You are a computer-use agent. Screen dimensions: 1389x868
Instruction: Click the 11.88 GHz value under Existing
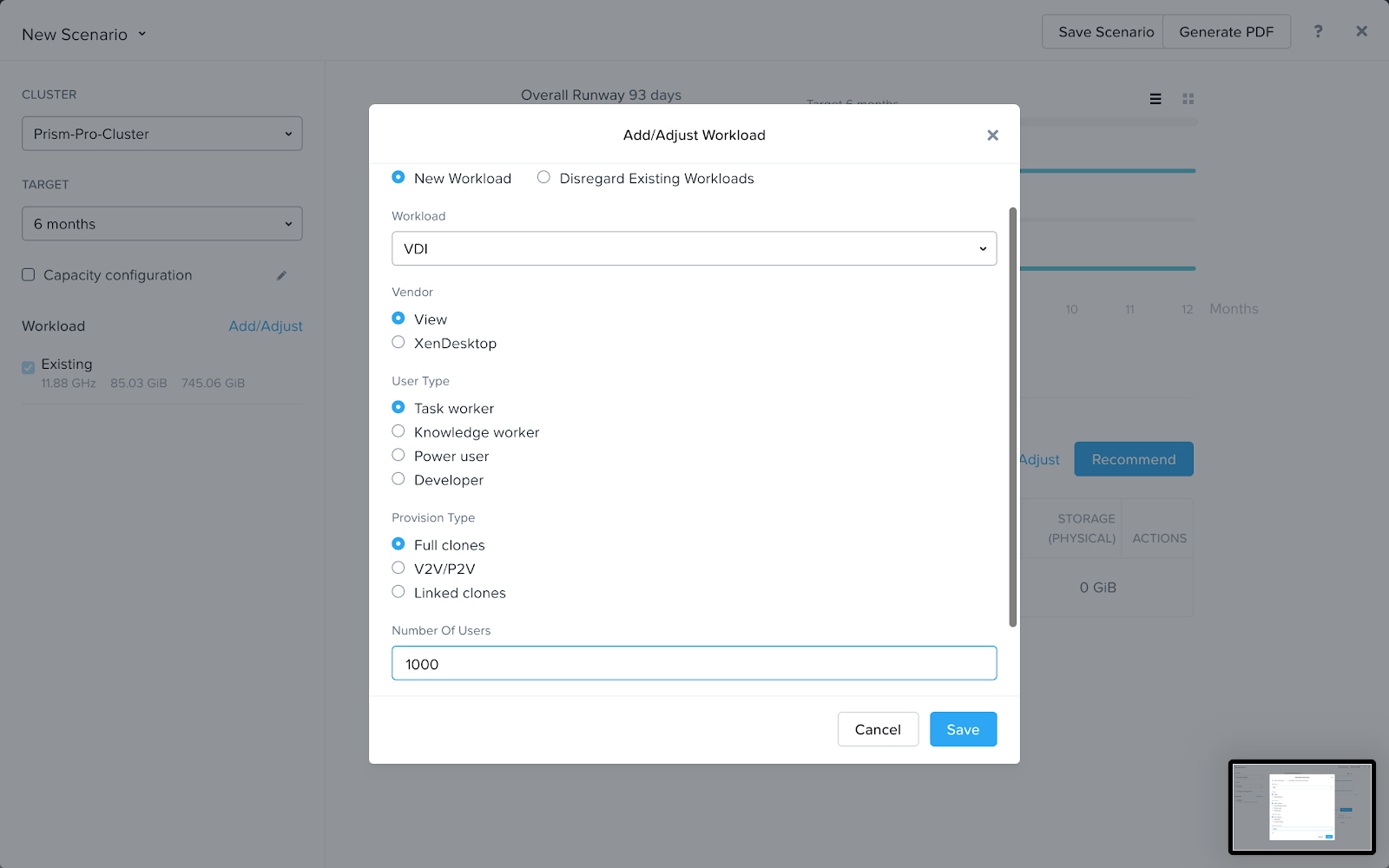tap(69, 383)
